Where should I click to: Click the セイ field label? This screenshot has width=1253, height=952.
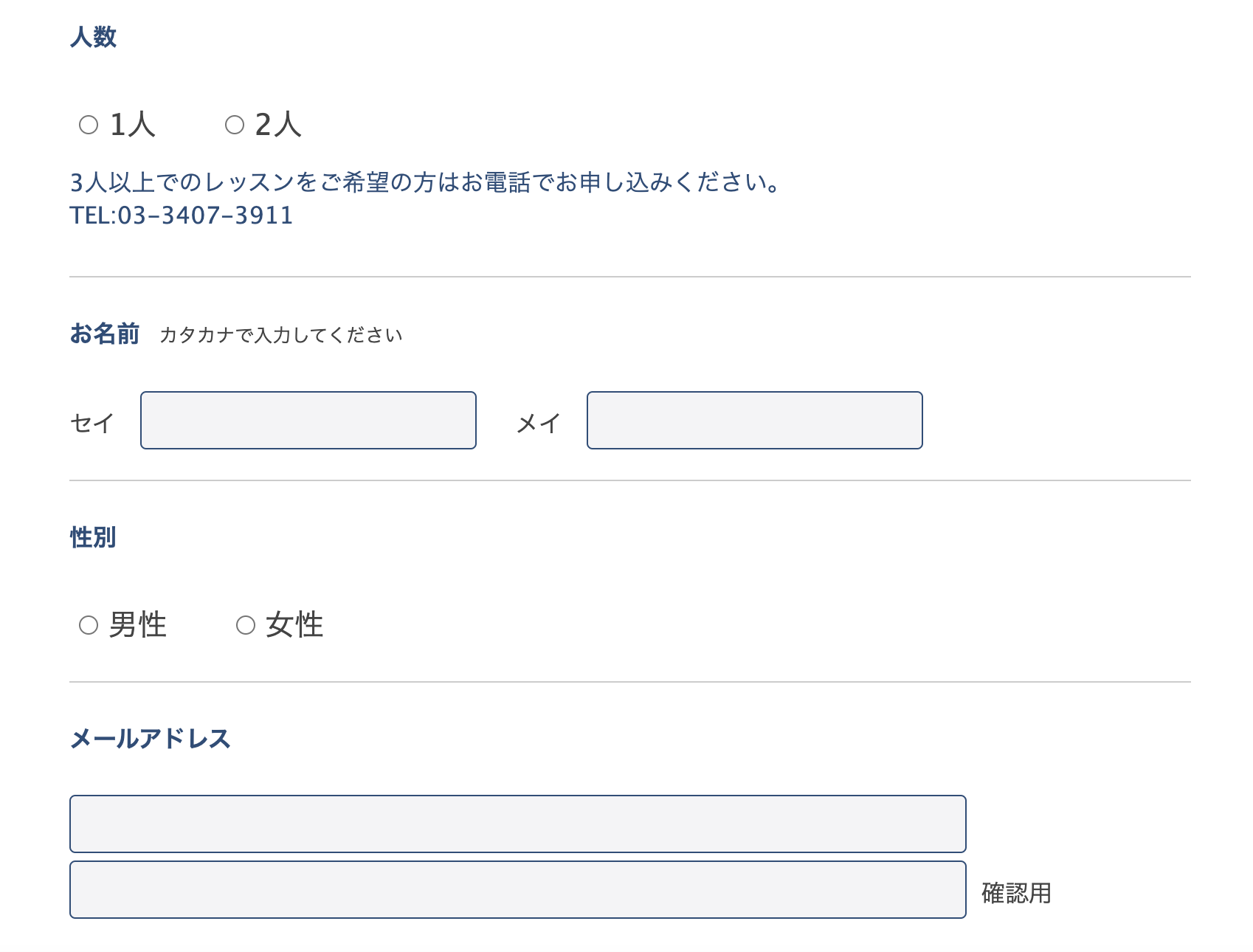[x=92, y=423]
